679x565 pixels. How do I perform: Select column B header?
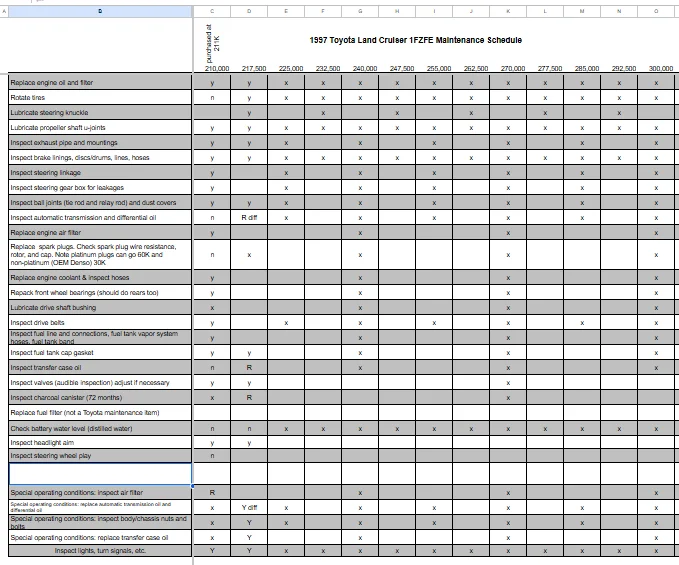point(100,11)
